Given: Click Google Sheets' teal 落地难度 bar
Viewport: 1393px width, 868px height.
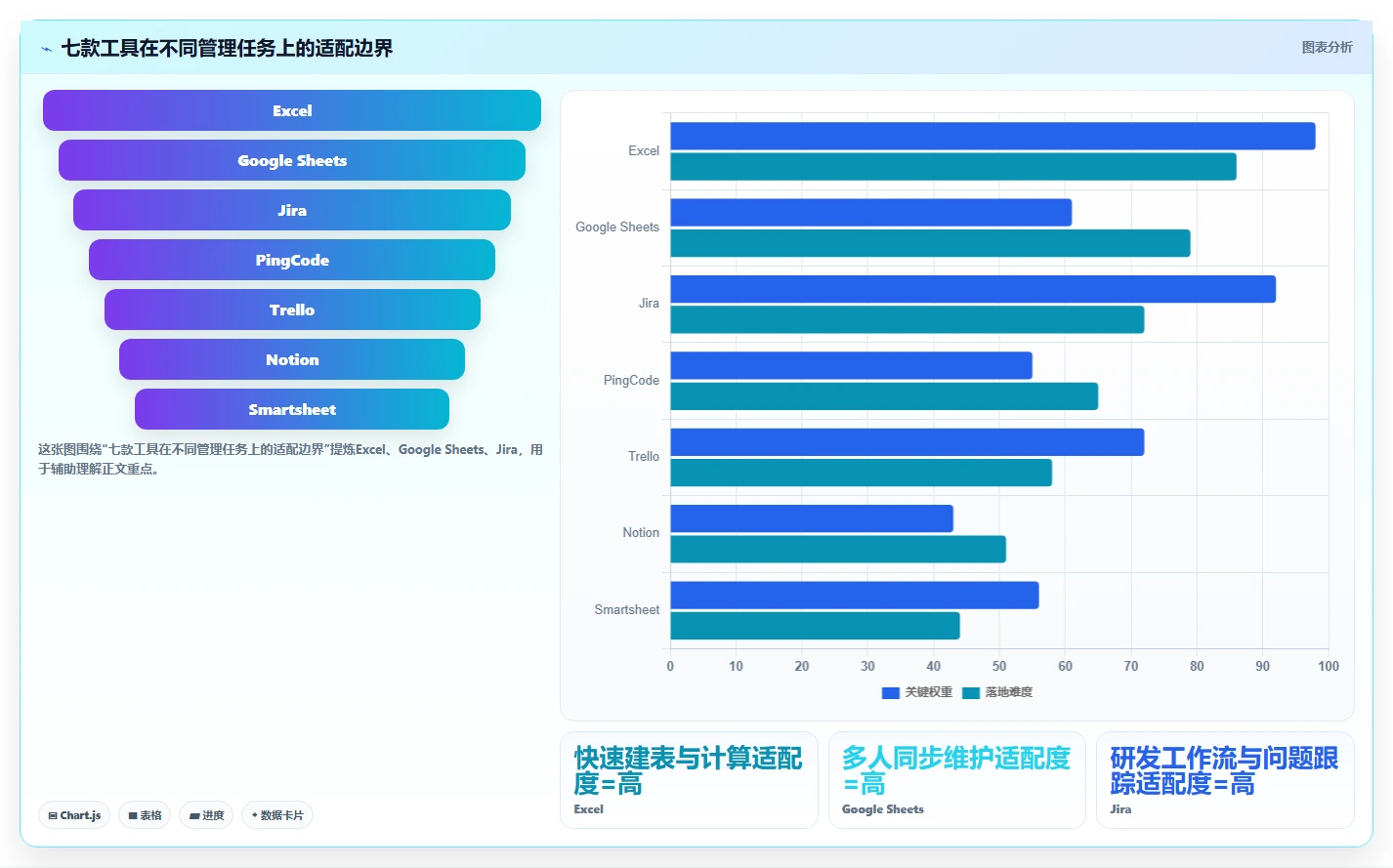Looking at the screenshot, I should 930,243.
